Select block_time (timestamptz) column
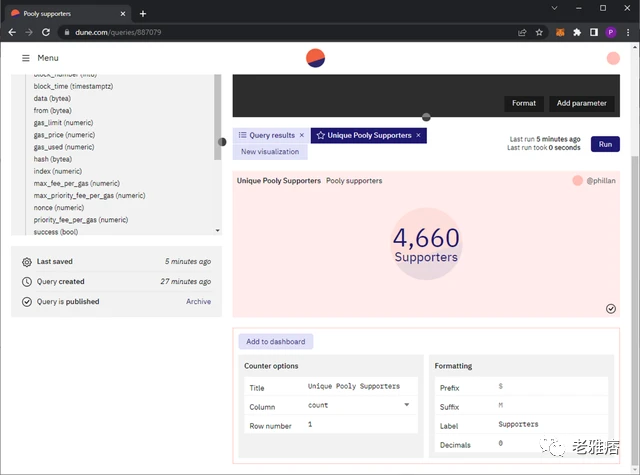 73,87
